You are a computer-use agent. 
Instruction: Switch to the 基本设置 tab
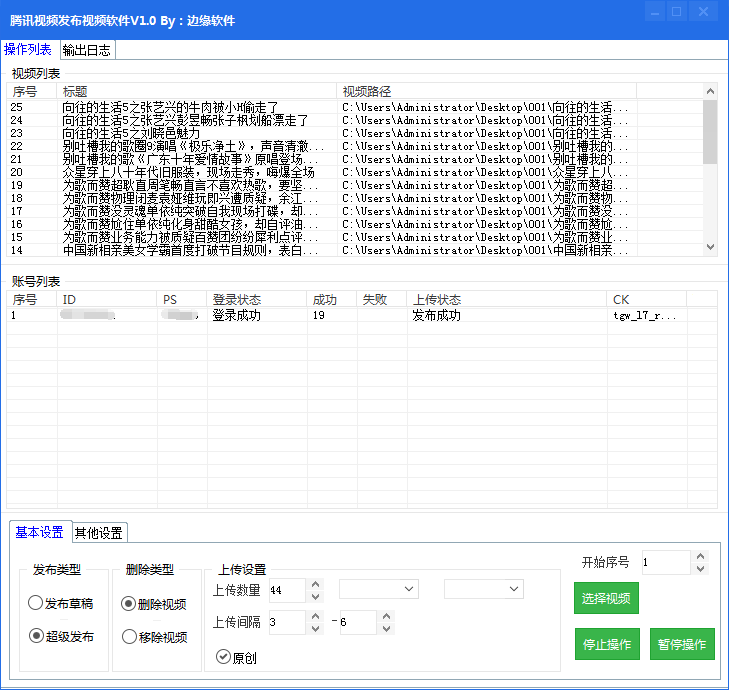40,532
